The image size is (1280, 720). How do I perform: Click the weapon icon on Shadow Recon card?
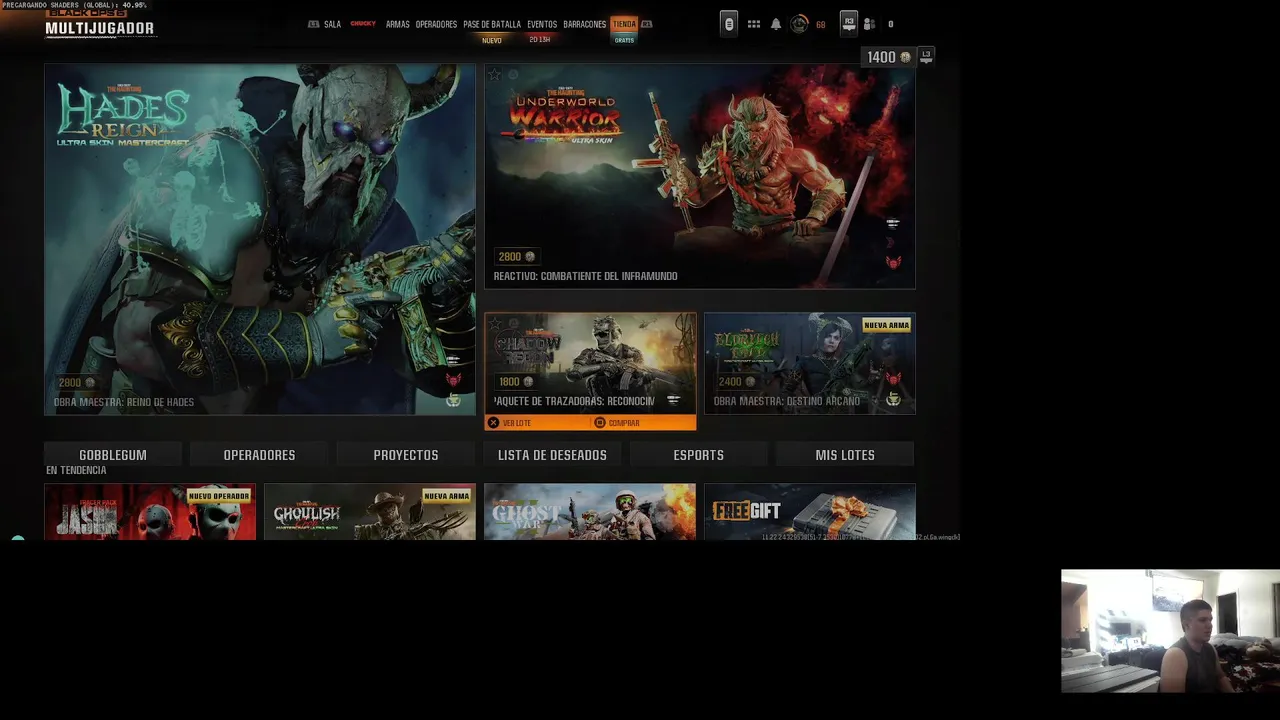673,400
